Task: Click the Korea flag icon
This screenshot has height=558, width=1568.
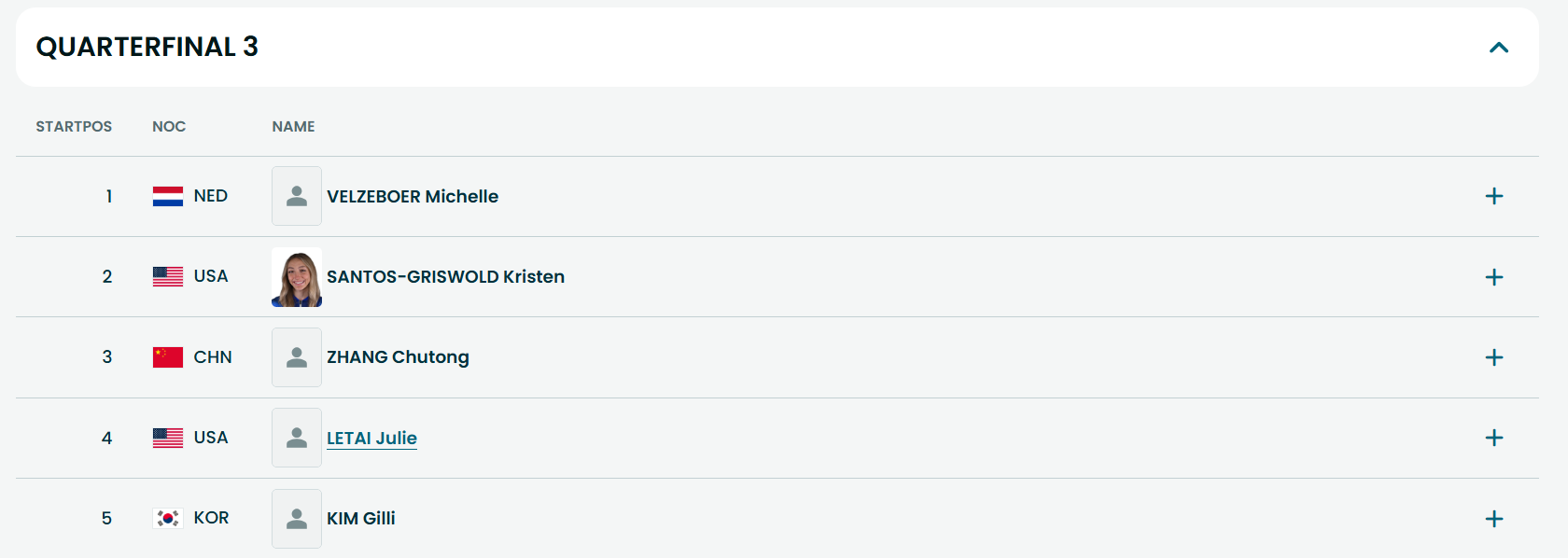Action: [x=168, y=518]
